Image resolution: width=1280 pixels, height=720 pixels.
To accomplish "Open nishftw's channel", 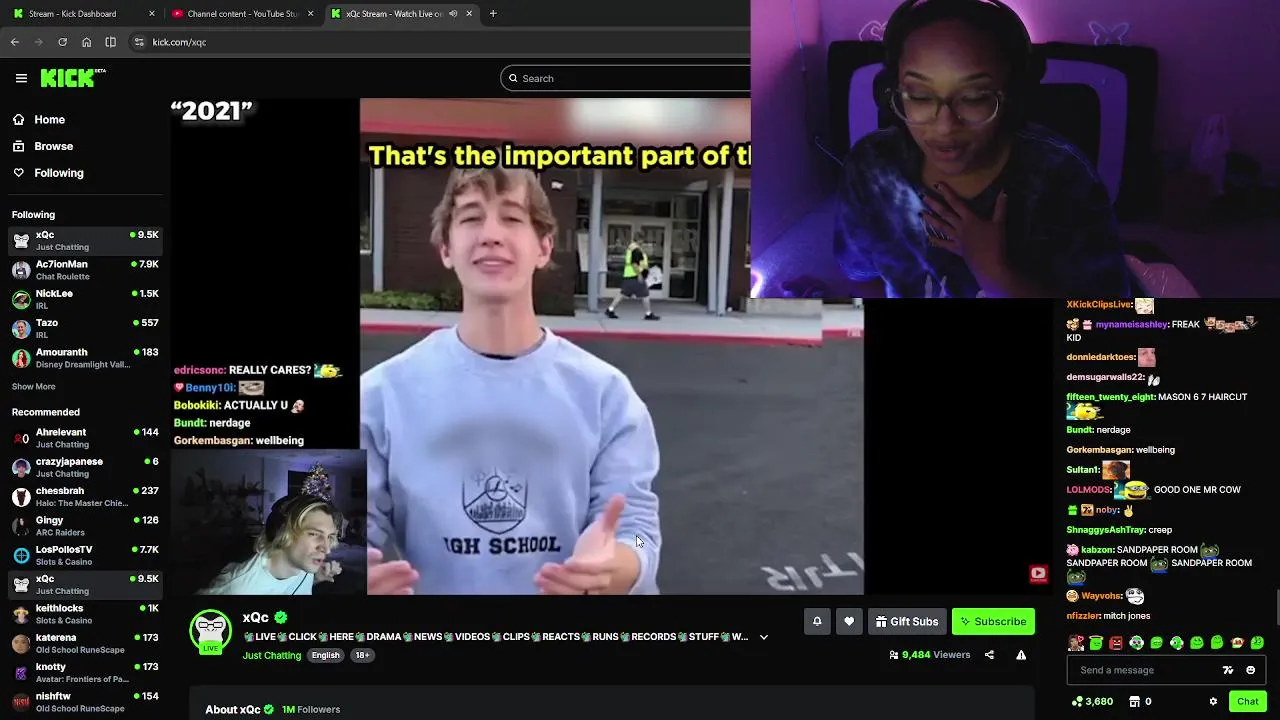I will click(85, 702).
